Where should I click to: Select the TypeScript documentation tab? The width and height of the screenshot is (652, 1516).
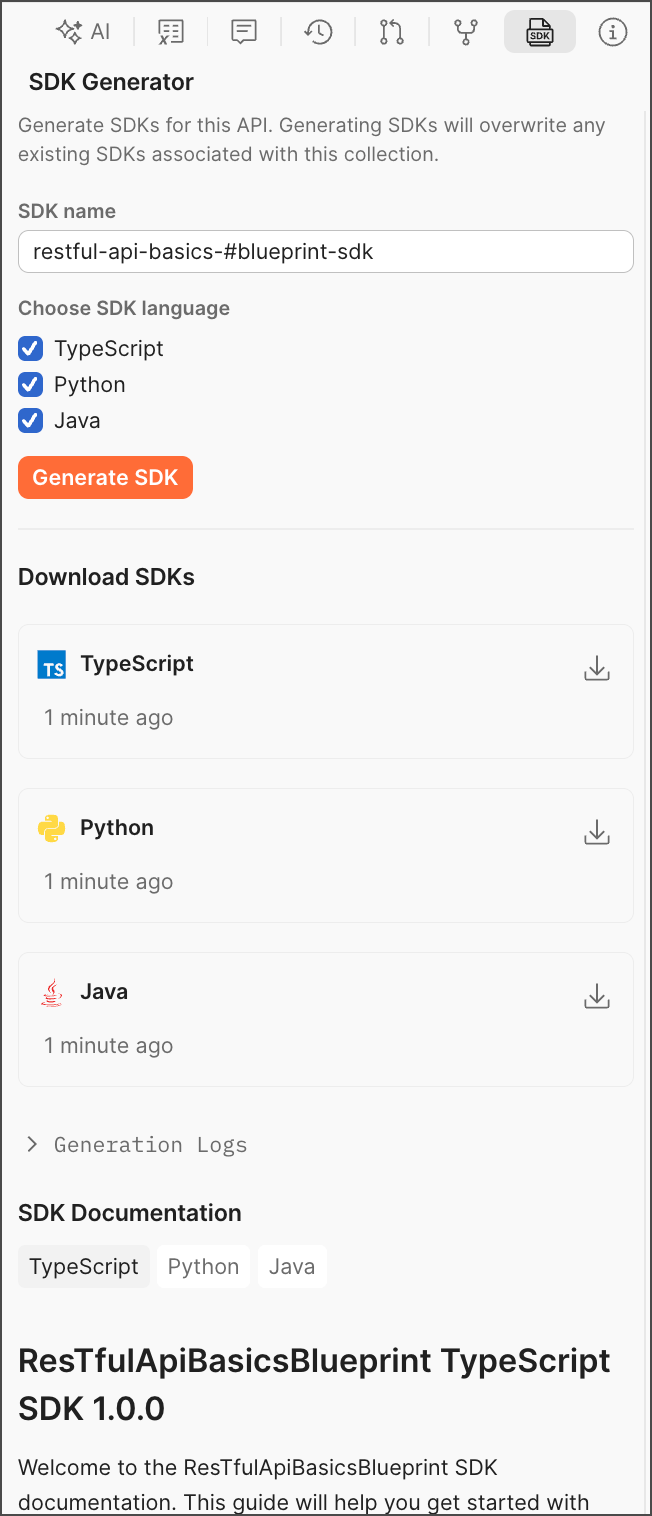tap(84, 1266)
